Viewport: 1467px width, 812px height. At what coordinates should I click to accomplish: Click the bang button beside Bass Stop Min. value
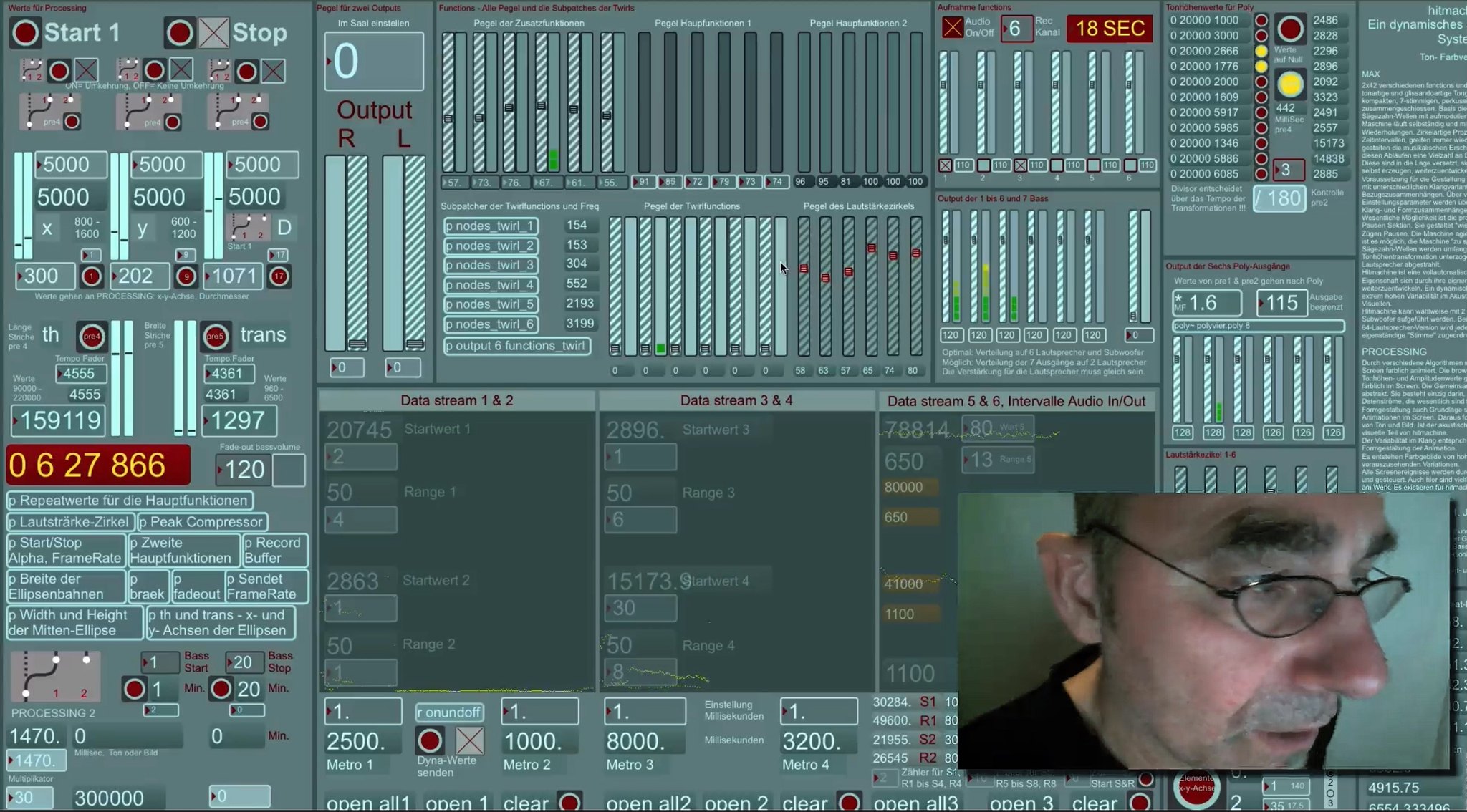coord(221,689)
